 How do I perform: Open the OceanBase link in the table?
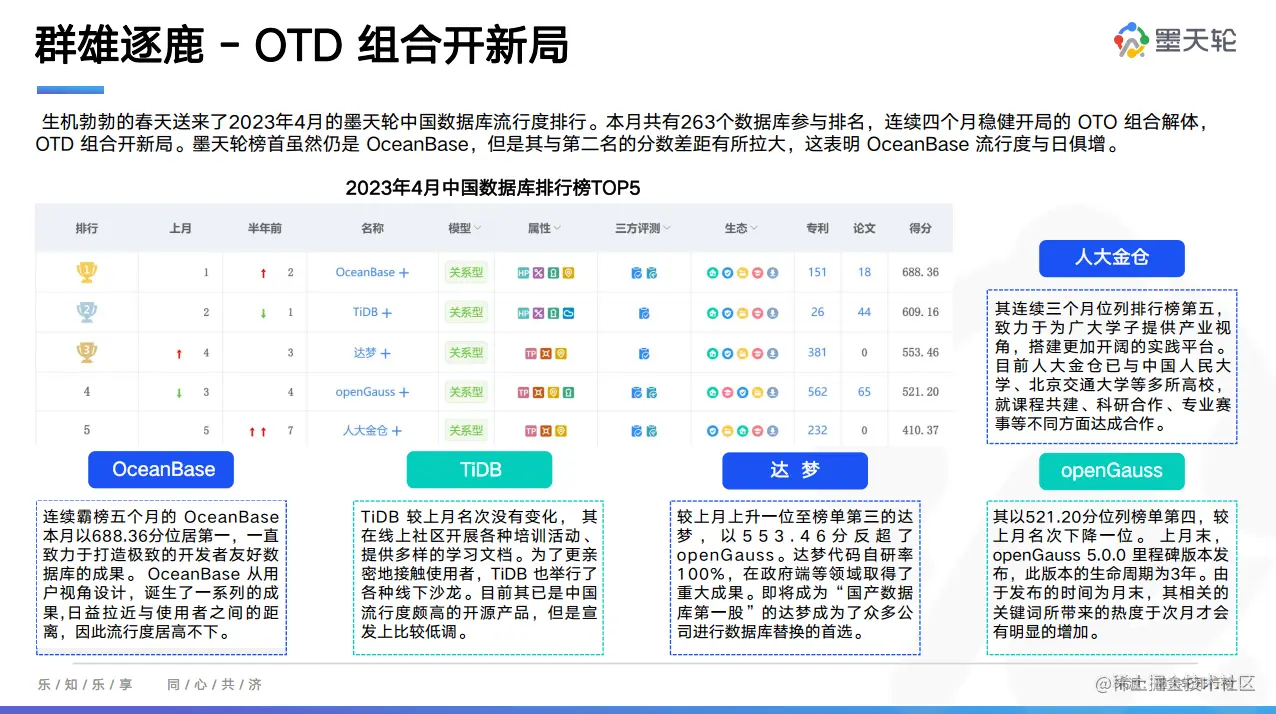click(x=365, y=272)
